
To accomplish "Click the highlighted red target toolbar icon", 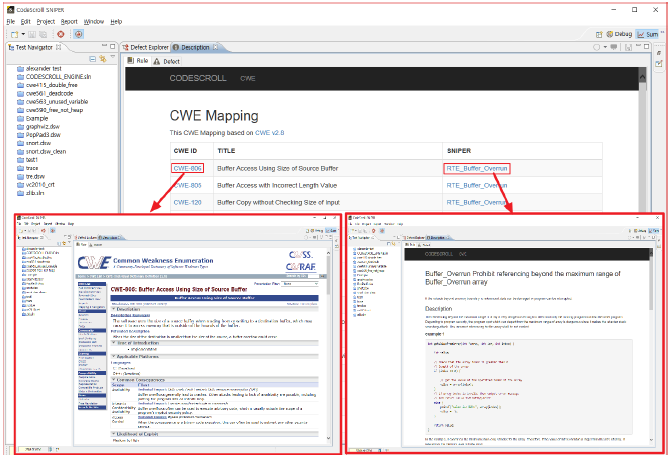I will (x=78, y=34).
